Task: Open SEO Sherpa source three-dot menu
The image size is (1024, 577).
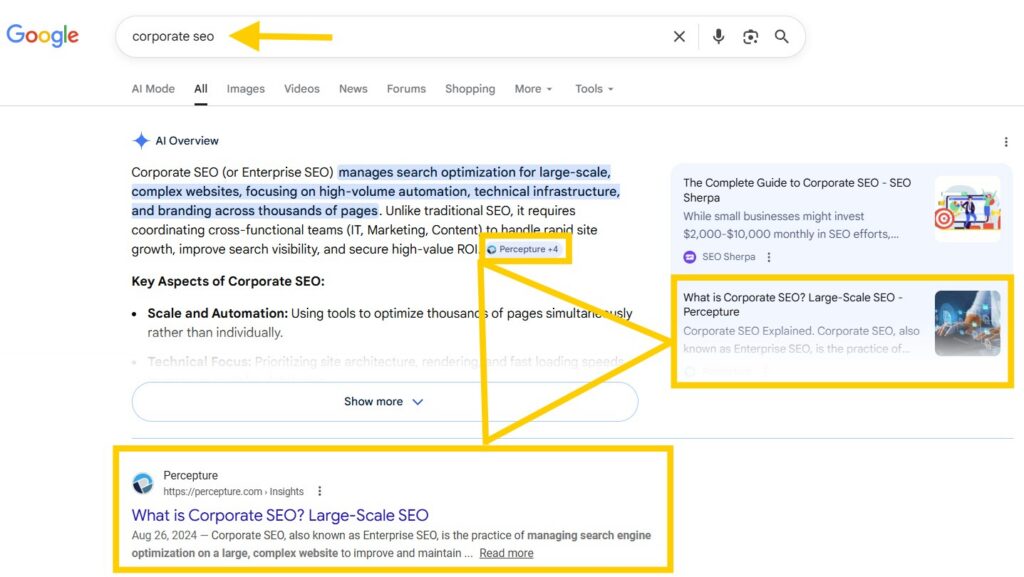Action: point(769,257)
